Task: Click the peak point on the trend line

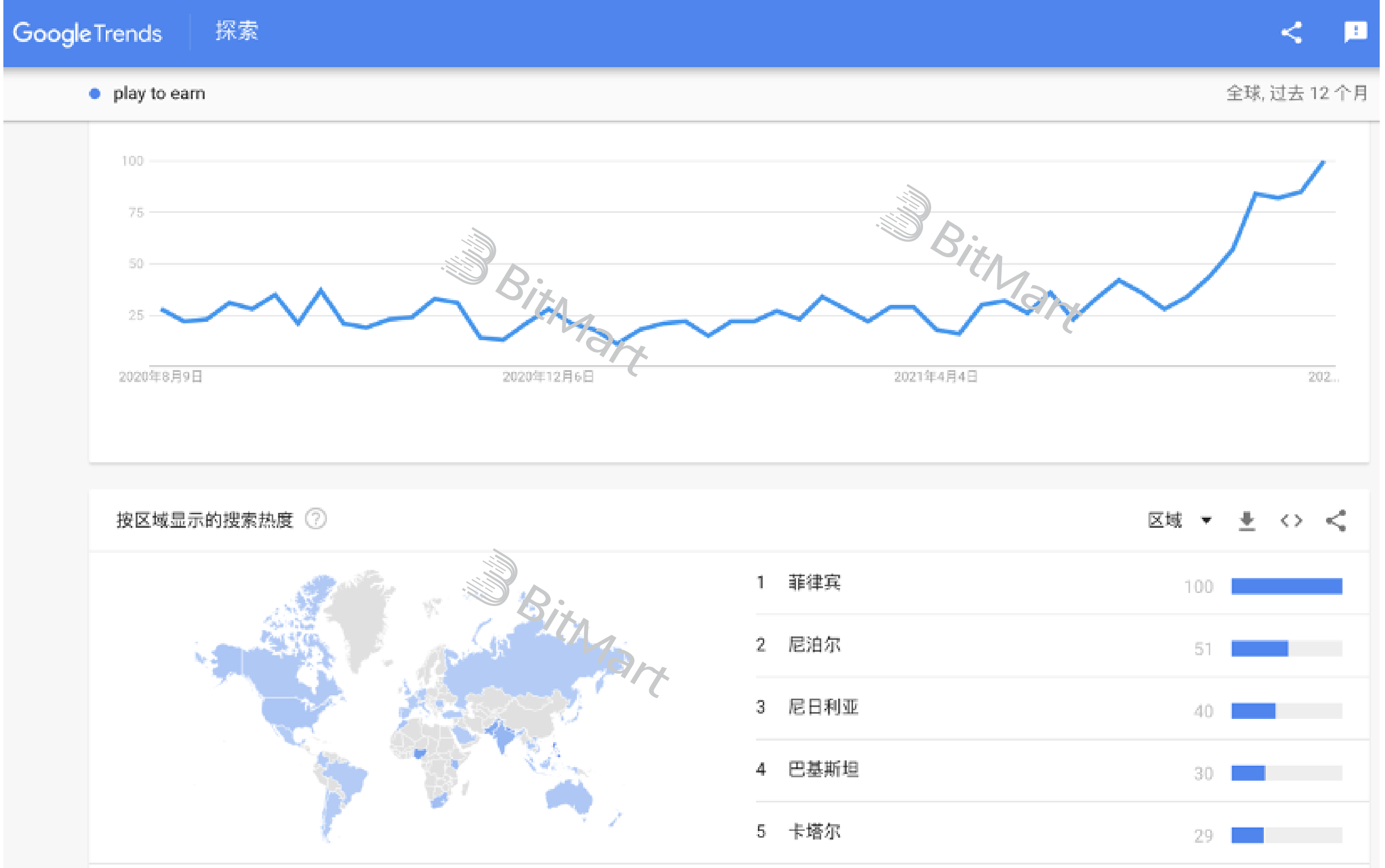Action: (x=1323, y=163)
